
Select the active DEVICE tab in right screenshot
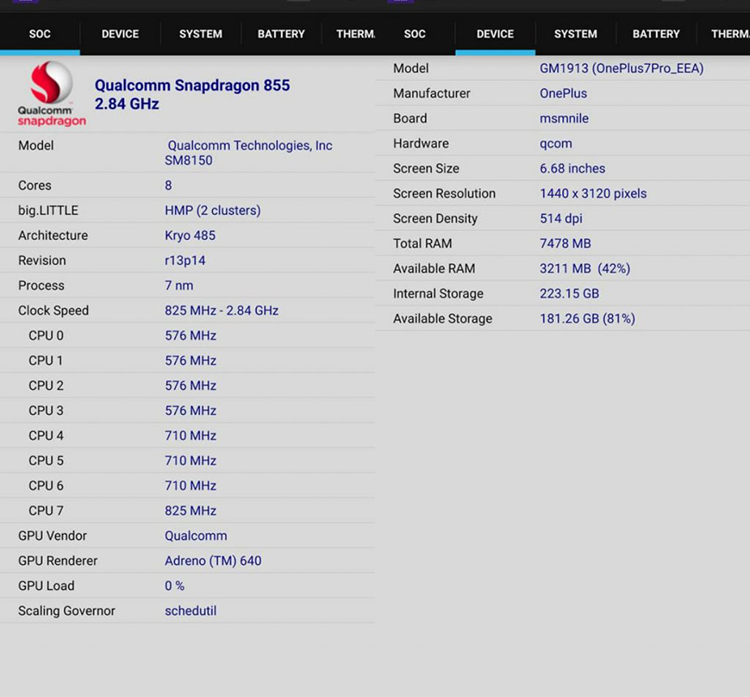coord(495,34)
